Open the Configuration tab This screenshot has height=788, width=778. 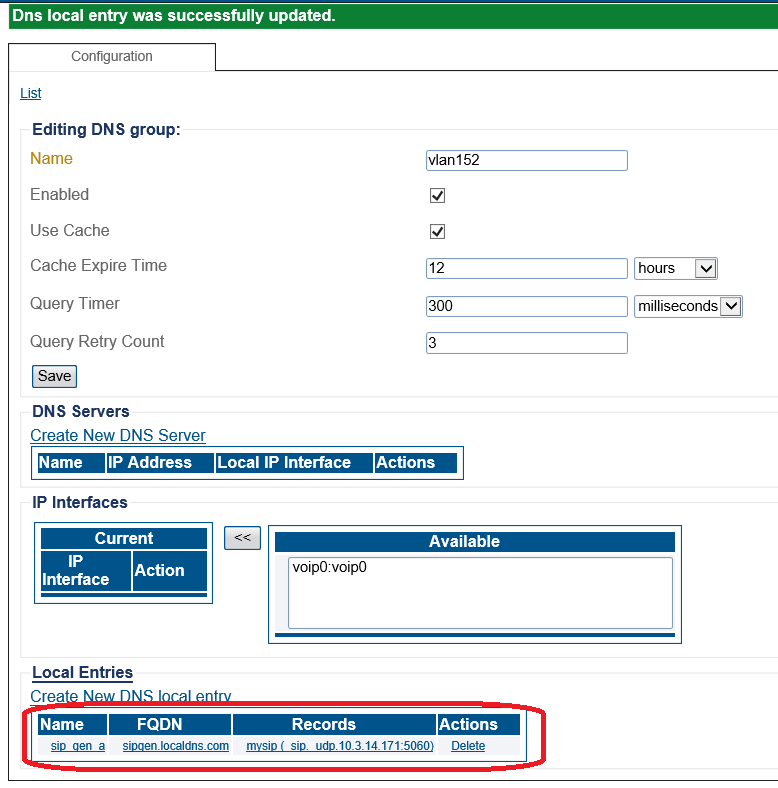112,57
